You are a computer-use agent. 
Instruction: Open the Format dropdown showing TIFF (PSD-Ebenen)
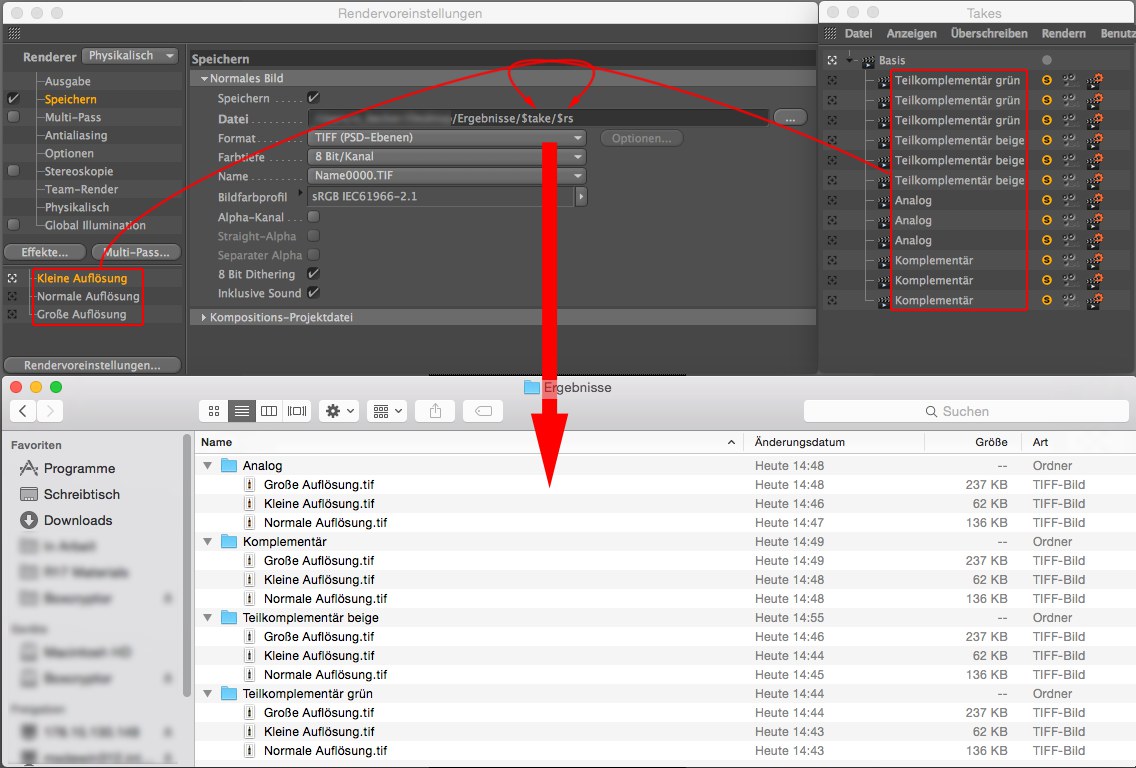pos(446,138)
